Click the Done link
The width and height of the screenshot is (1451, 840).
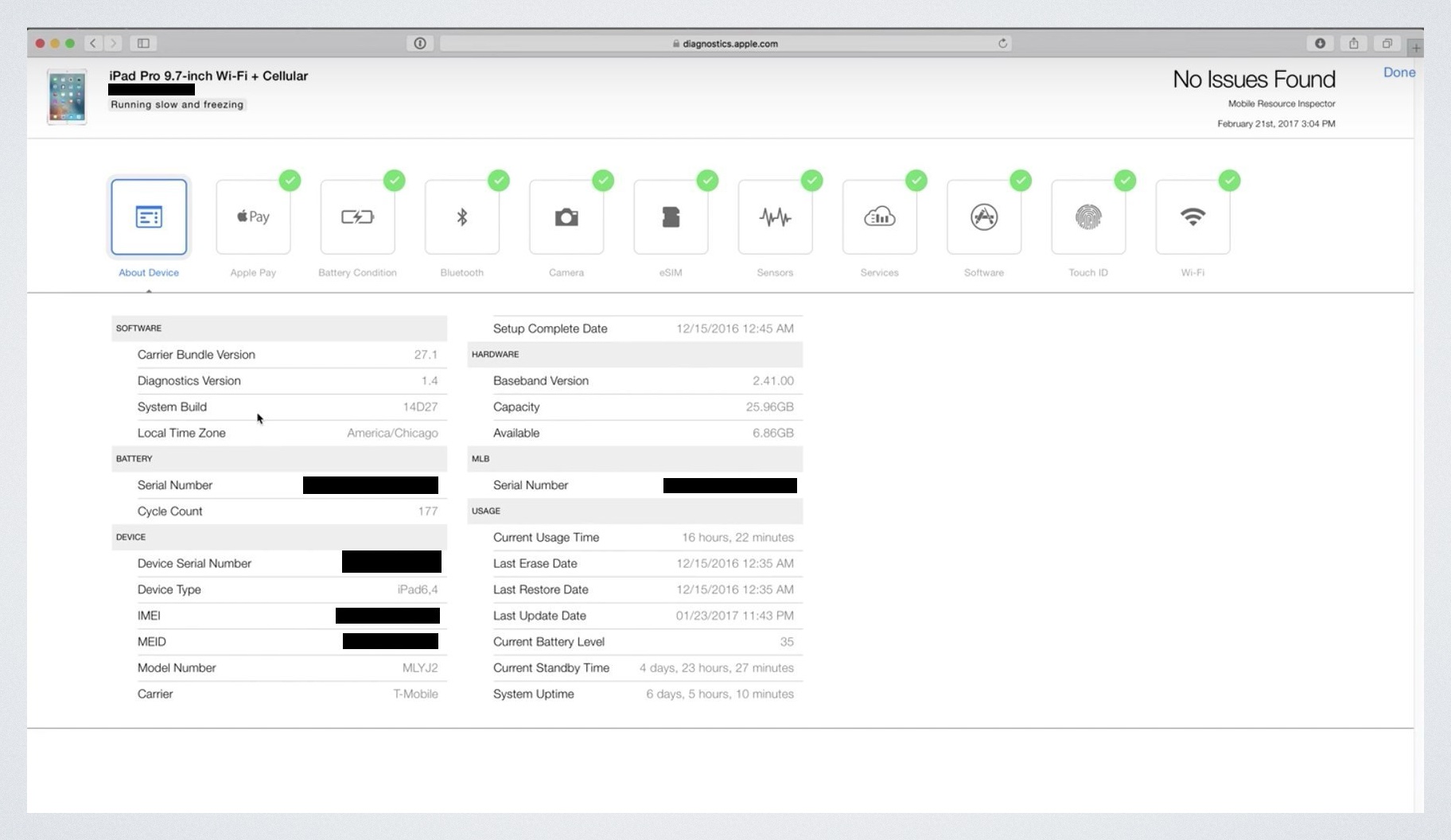[1399, 72]
